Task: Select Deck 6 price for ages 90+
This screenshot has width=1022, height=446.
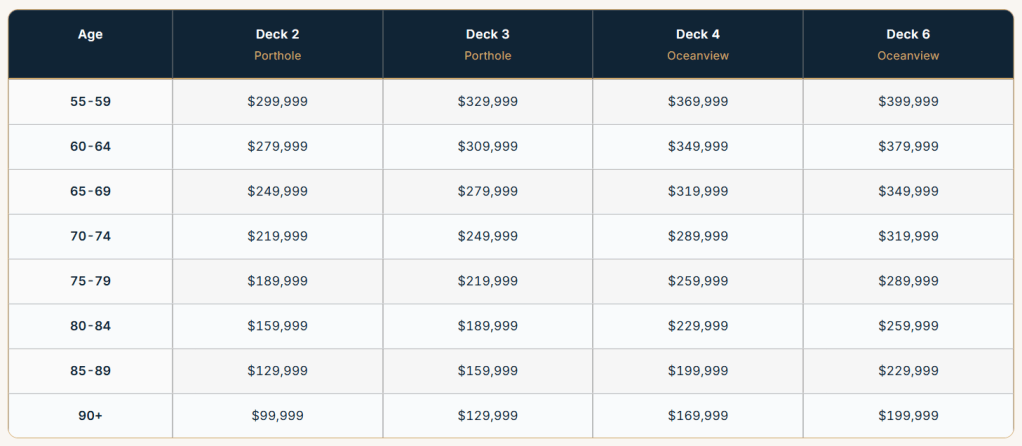Action: pos(908,415)
